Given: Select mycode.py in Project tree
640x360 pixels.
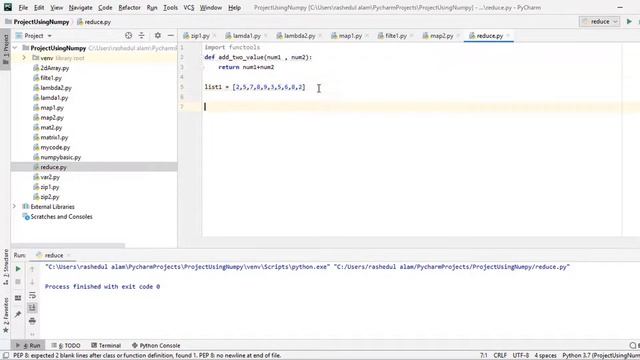Looking at the screenshot, I should point(55,147).
